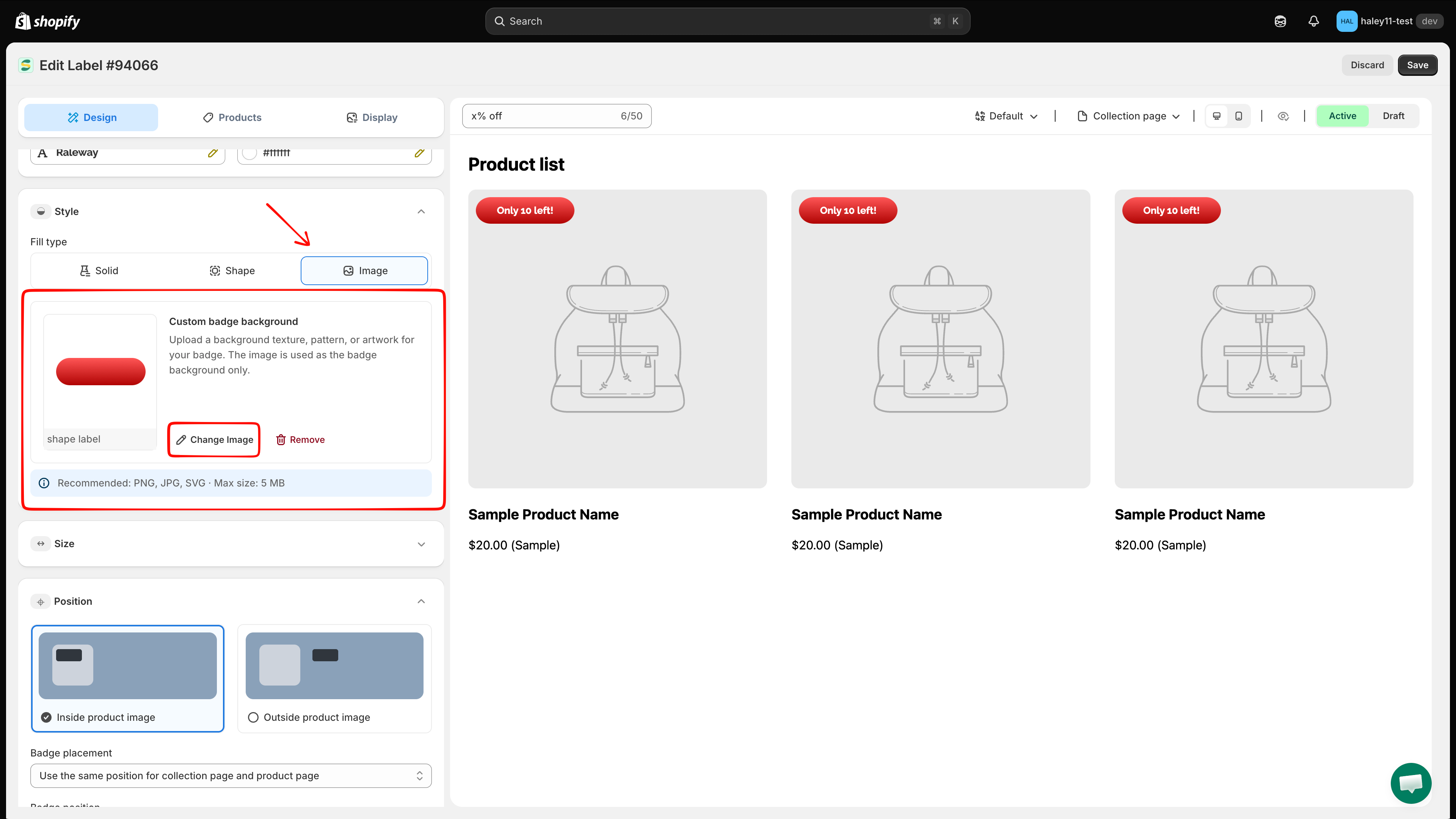Click the Style section icon

[41, 212]
